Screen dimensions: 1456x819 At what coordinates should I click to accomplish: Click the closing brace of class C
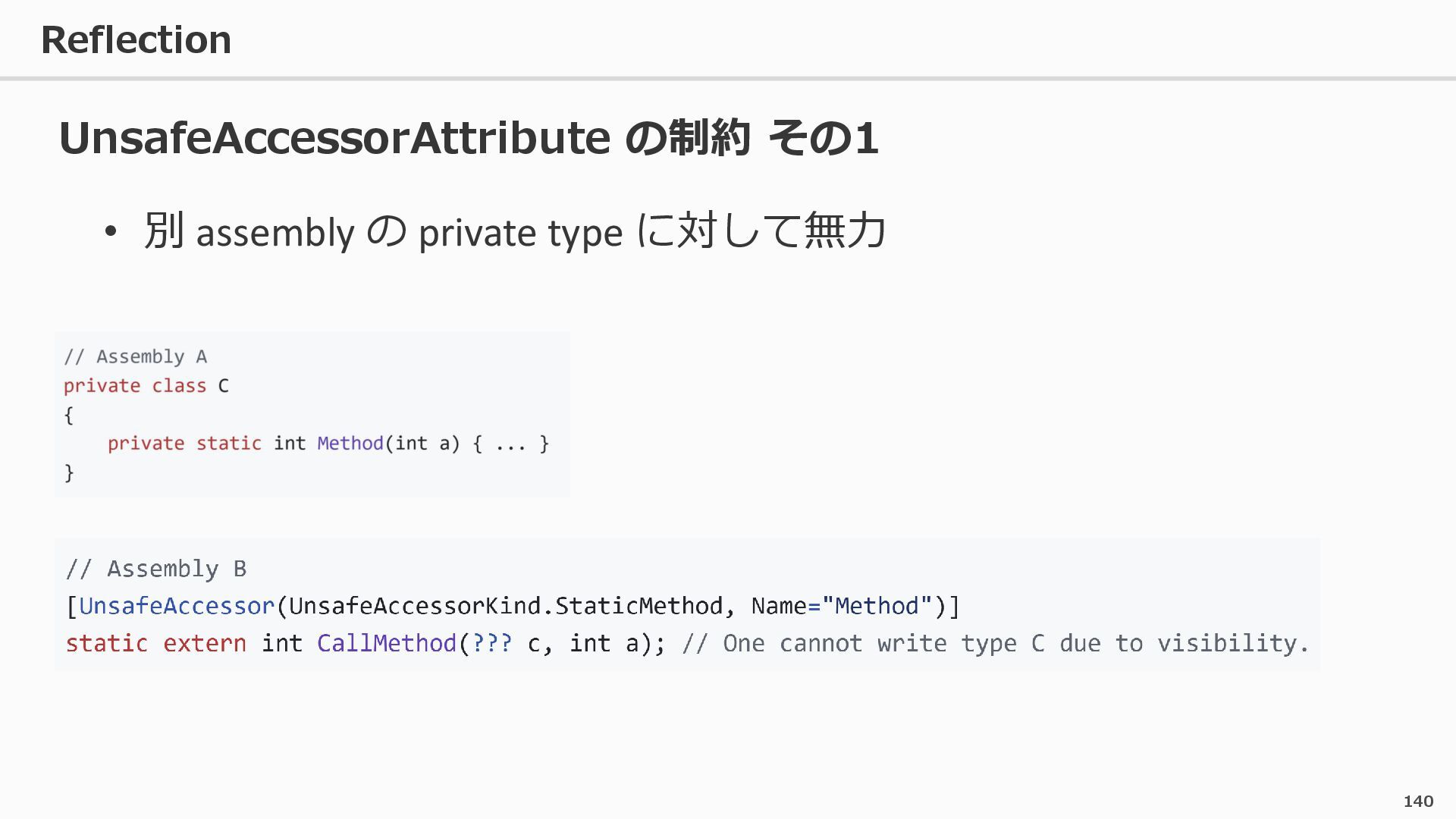(x=69, y=473)
